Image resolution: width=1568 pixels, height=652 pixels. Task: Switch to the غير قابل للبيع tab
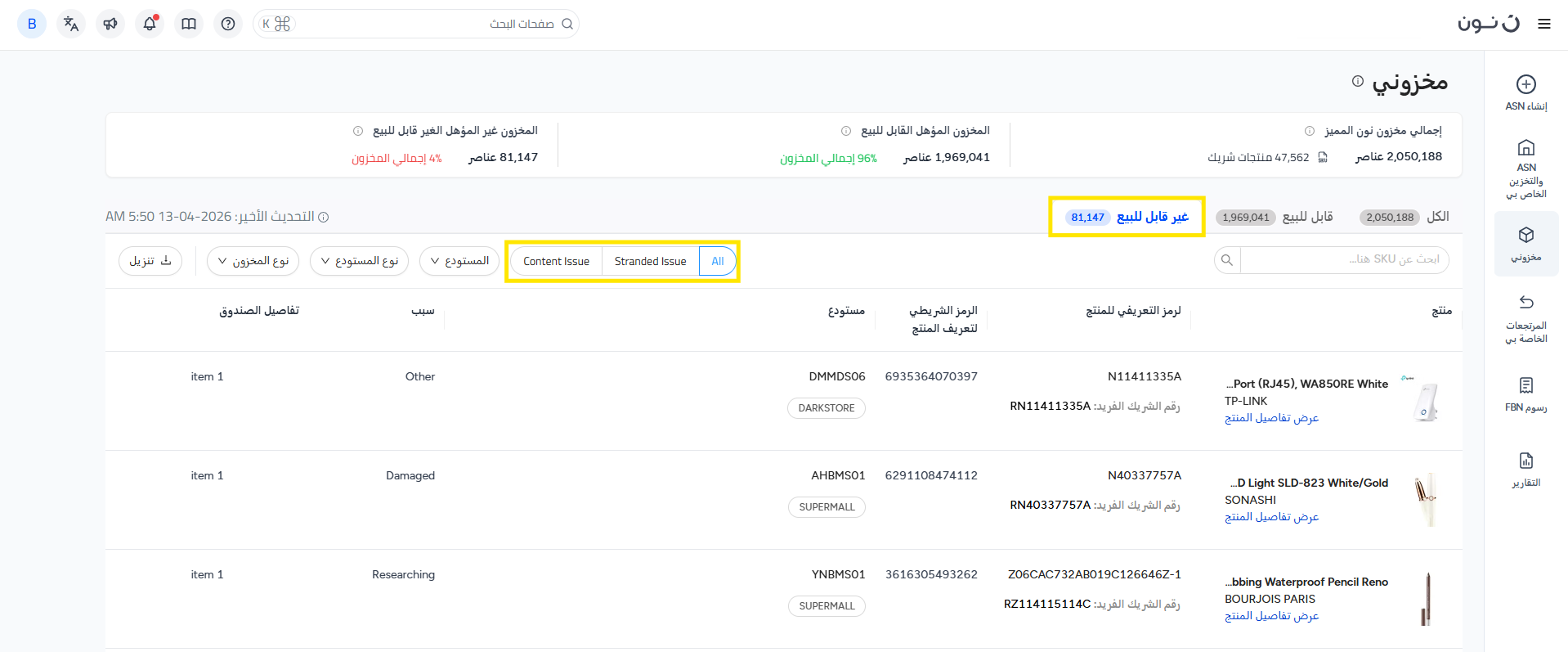pyautogui.click(x=1128, y=217)
